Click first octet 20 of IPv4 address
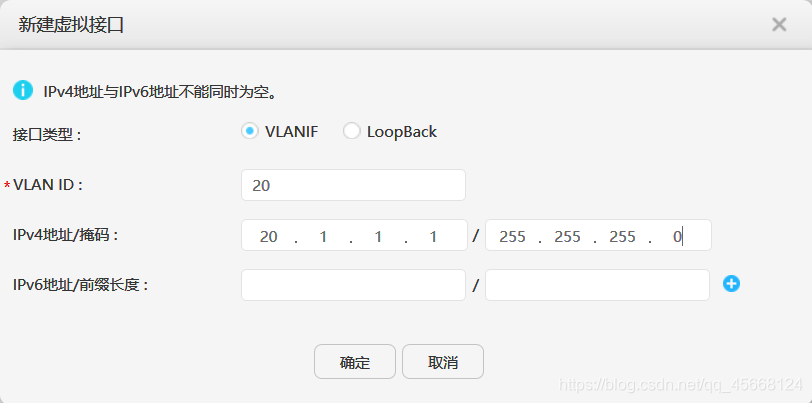Screen dimensions: 812x403 (269, 237)
